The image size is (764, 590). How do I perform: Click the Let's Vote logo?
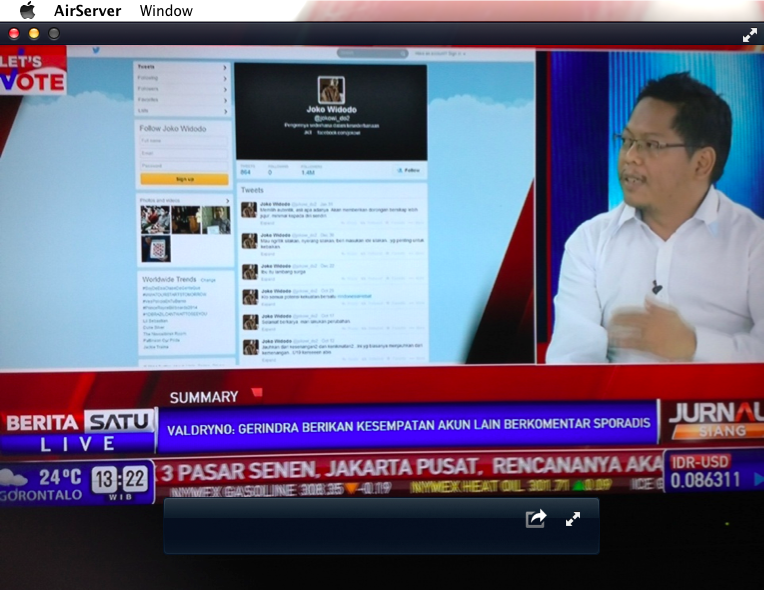pyautogui.click(x=32, y=71)
